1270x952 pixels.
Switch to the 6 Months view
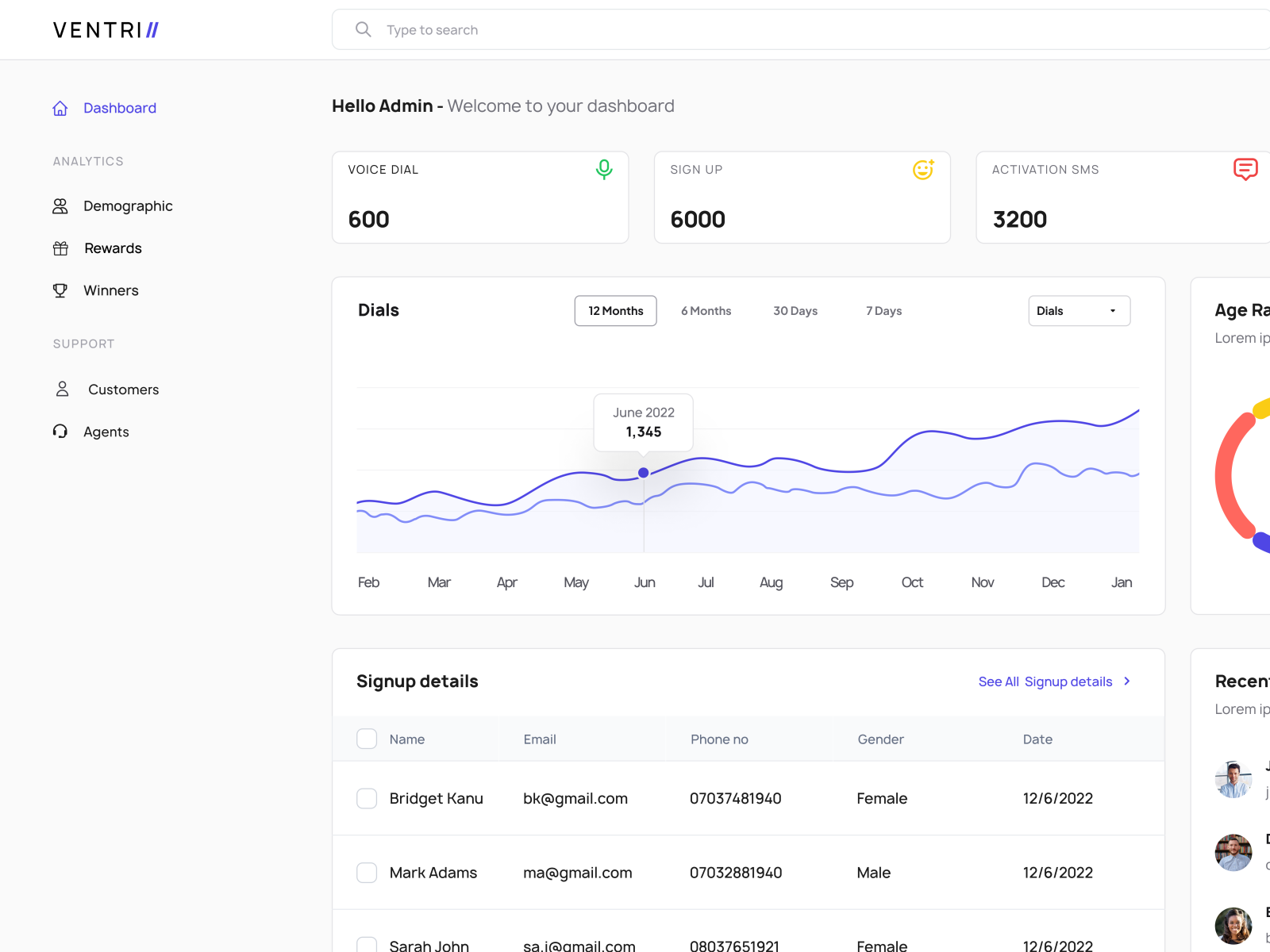[706, 310]
